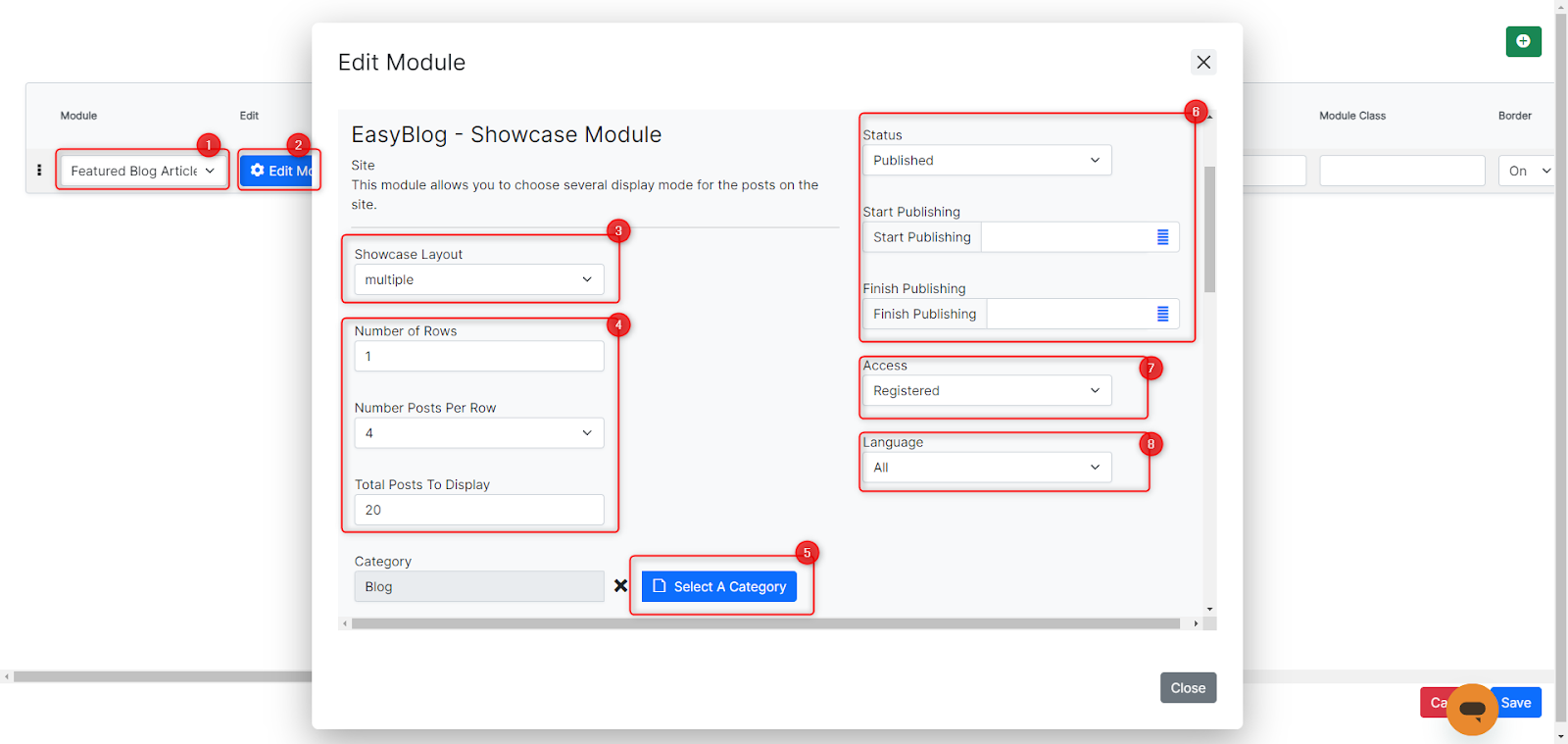The height and width of the screenshot is (744, 1568).
Task: Open the orange chat support bubble
Action: pyautogui.click(x=1471, y=709)
